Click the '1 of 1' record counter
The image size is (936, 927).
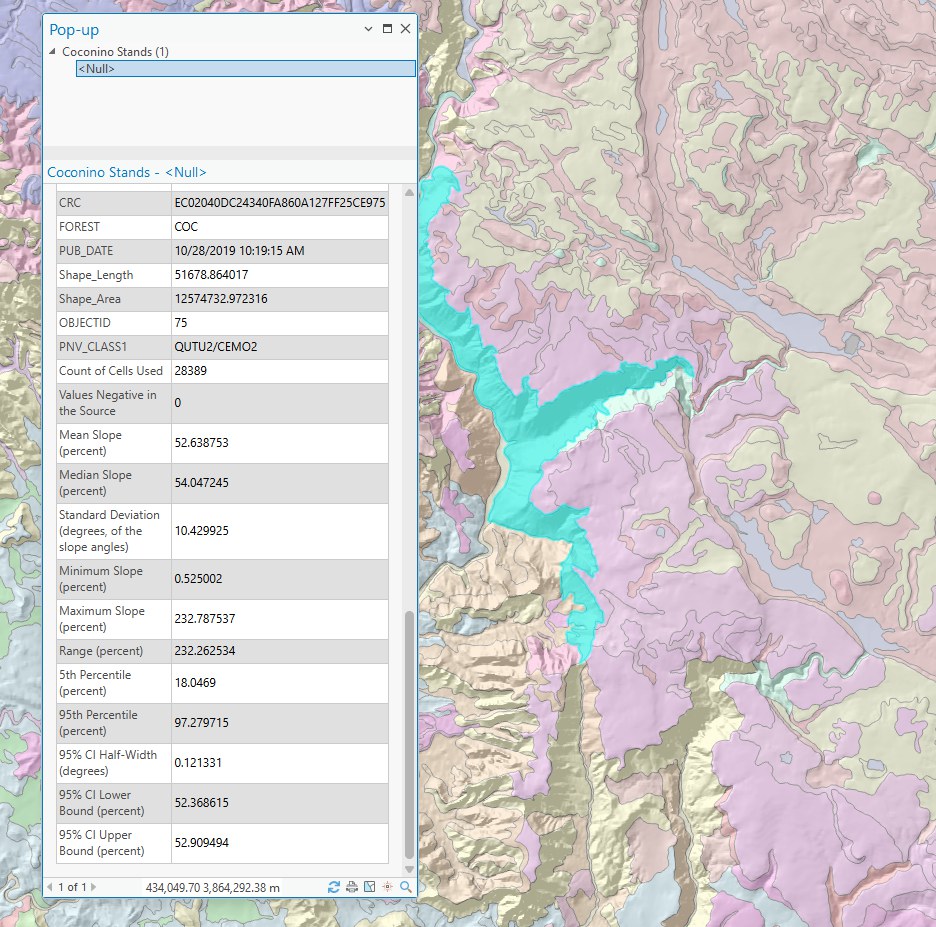pos(72,887)
